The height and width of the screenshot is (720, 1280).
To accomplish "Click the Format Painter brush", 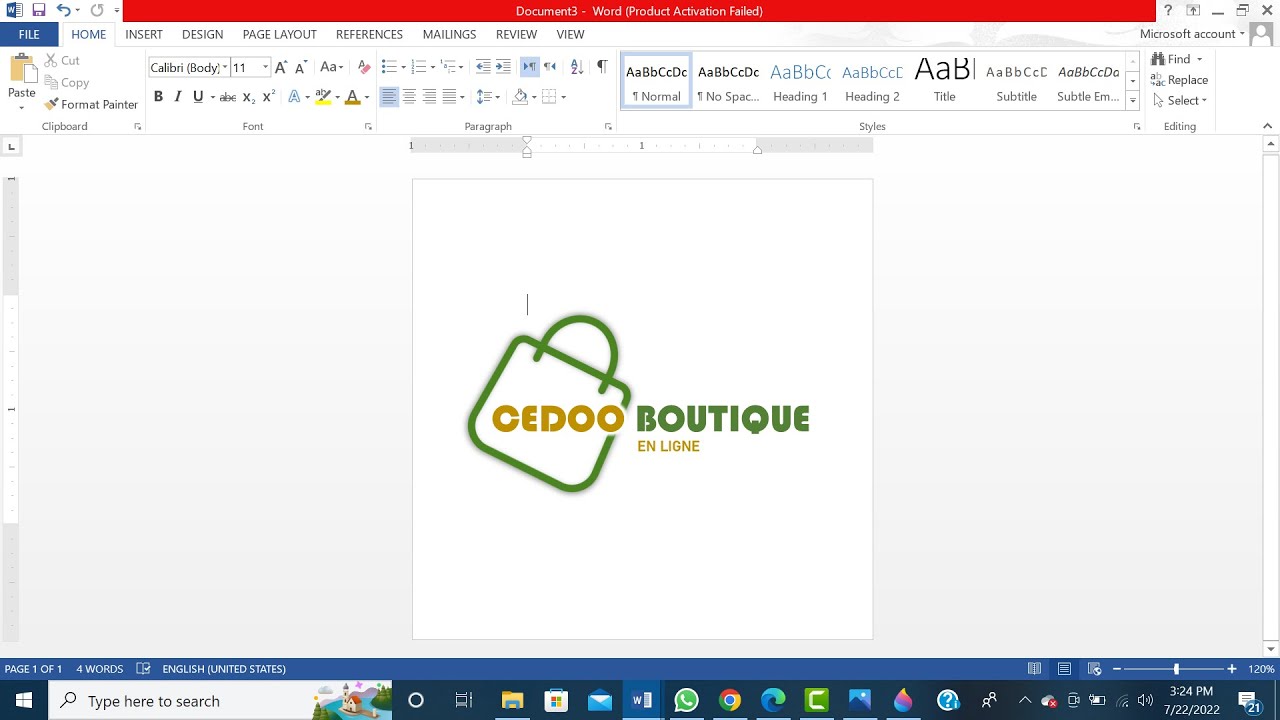I will tap(51, 104).
